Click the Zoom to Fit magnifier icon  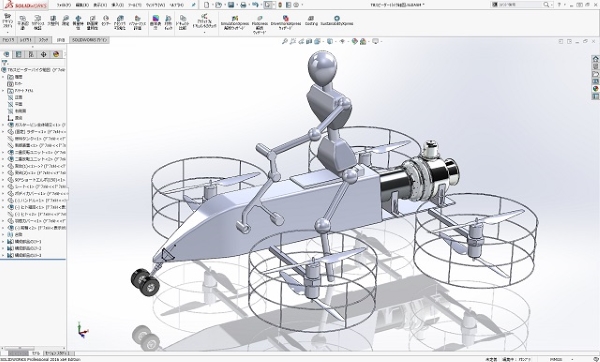(x=285, y=41)
